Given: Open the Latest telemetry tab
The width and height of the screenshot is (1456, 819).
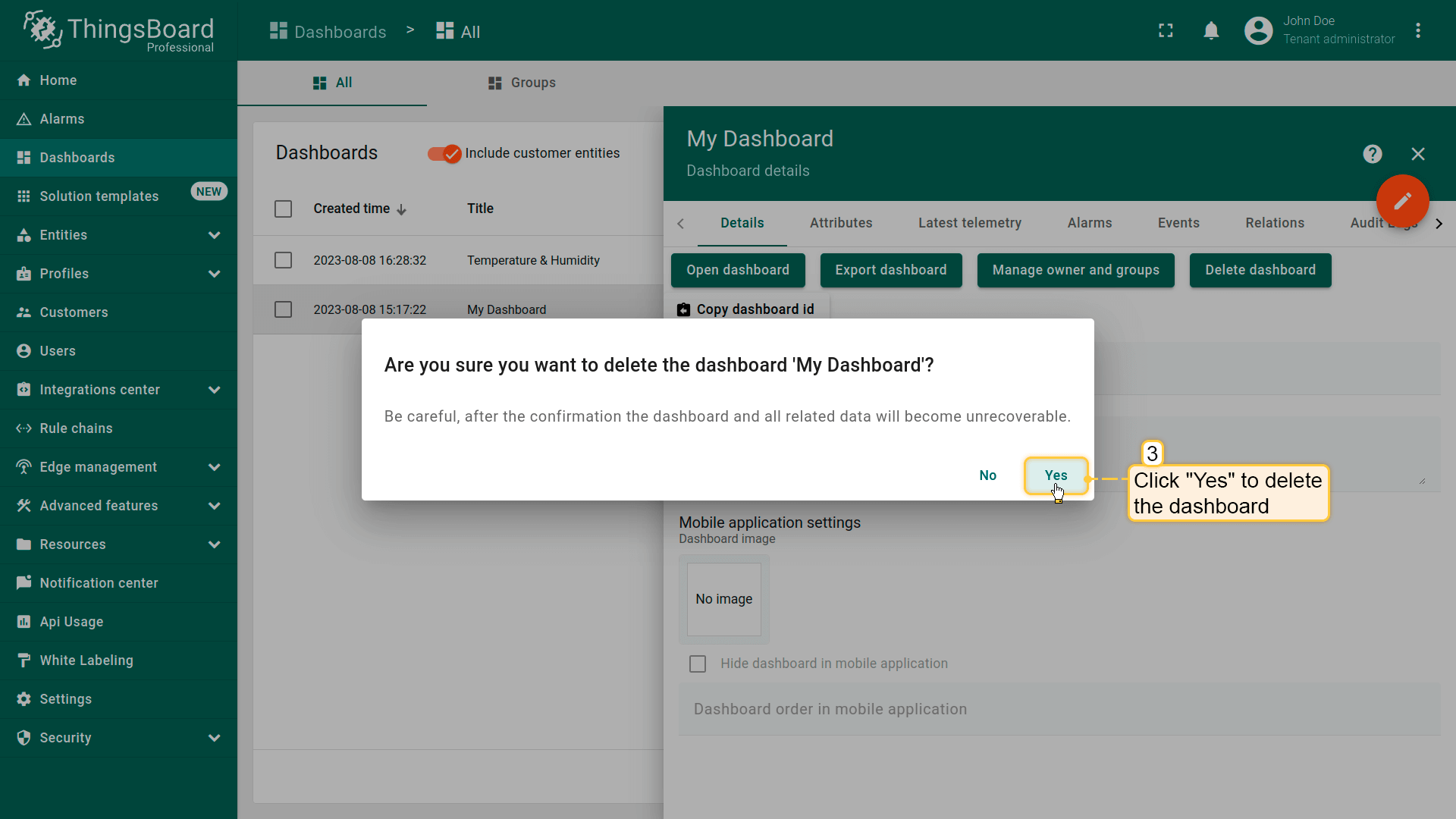Looking at the screenshot, I should click(x=969, y=223).
